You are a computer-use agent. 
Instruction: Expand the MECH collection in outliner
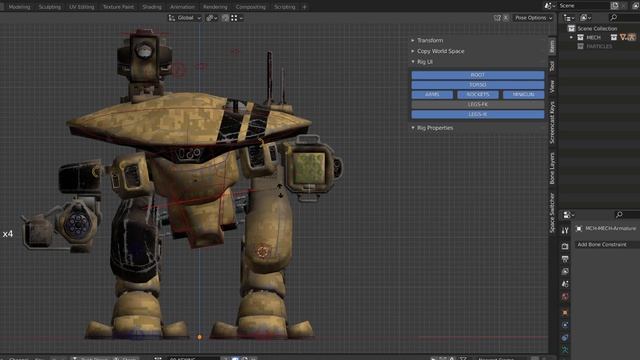(x=571, y=37)
